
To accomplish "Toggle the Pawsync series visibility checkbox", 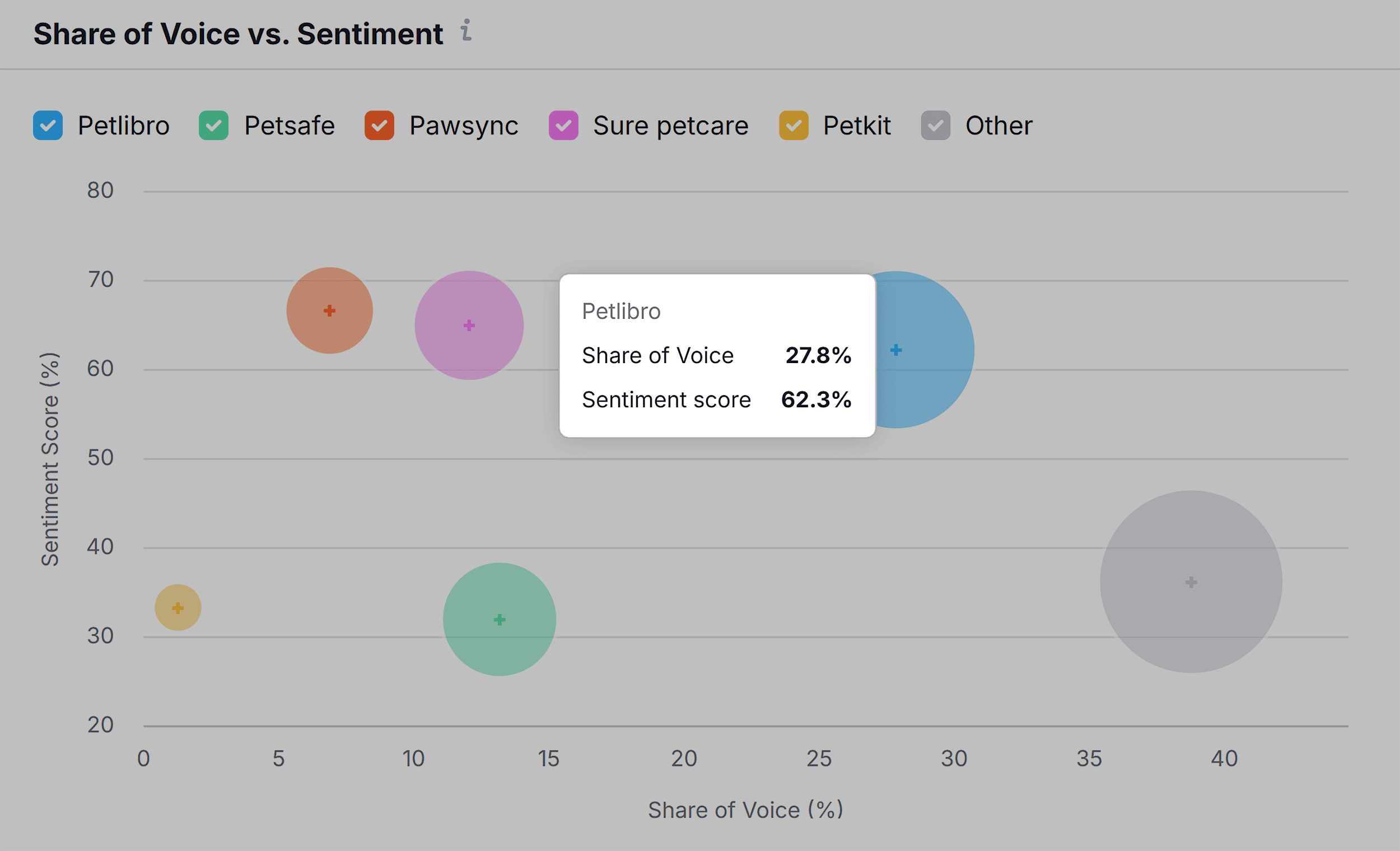I will coord(379,125).
